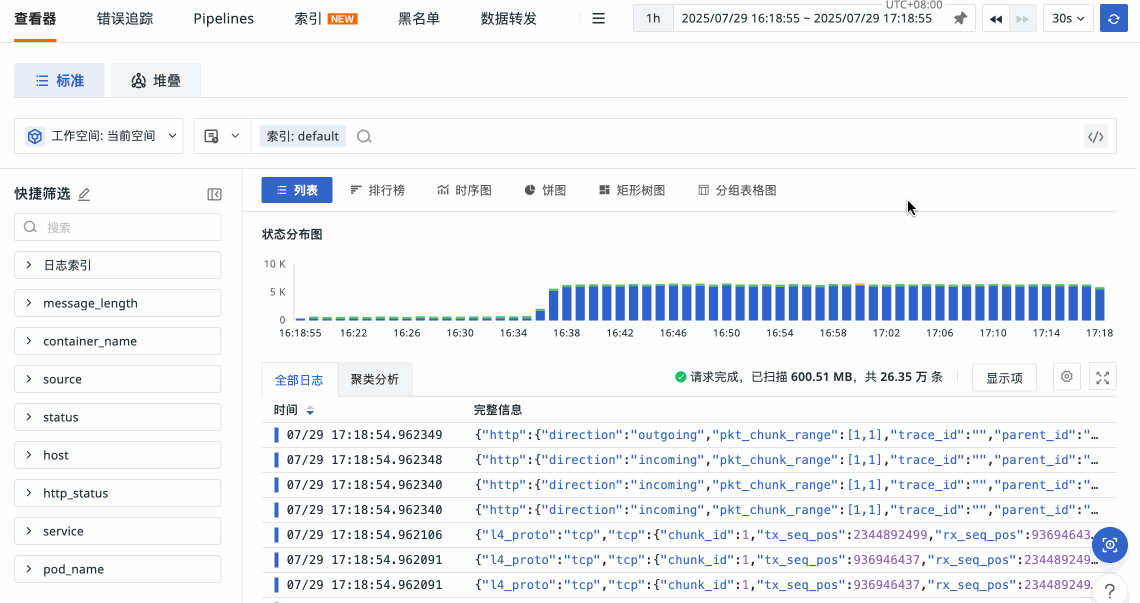Collapse the quick filter side panel

[214, 194]
